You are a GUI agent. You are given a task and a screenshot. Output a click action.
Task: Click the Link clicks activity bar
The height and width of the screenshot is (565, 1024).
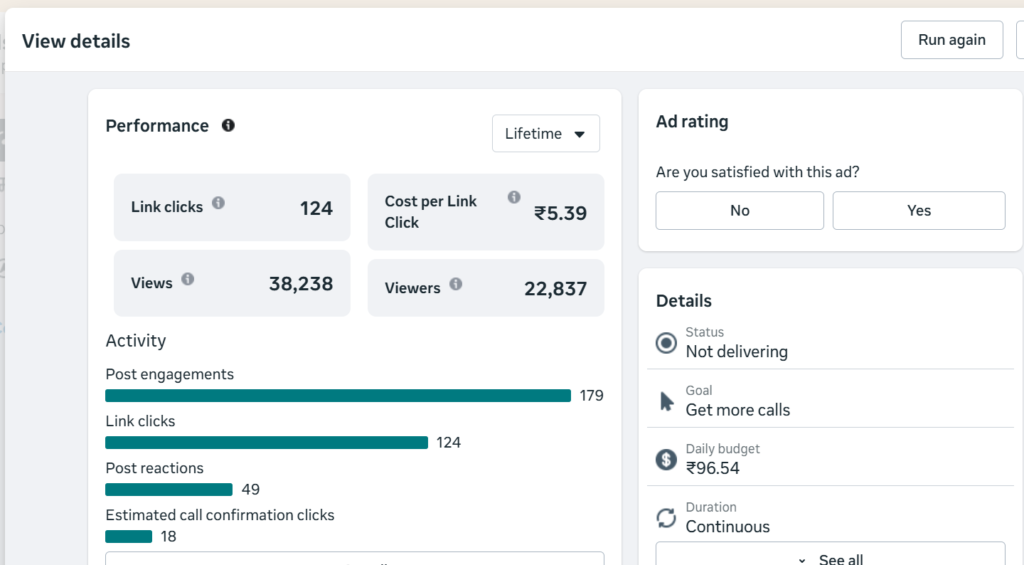pyautogui.click(x=266, y=443)
